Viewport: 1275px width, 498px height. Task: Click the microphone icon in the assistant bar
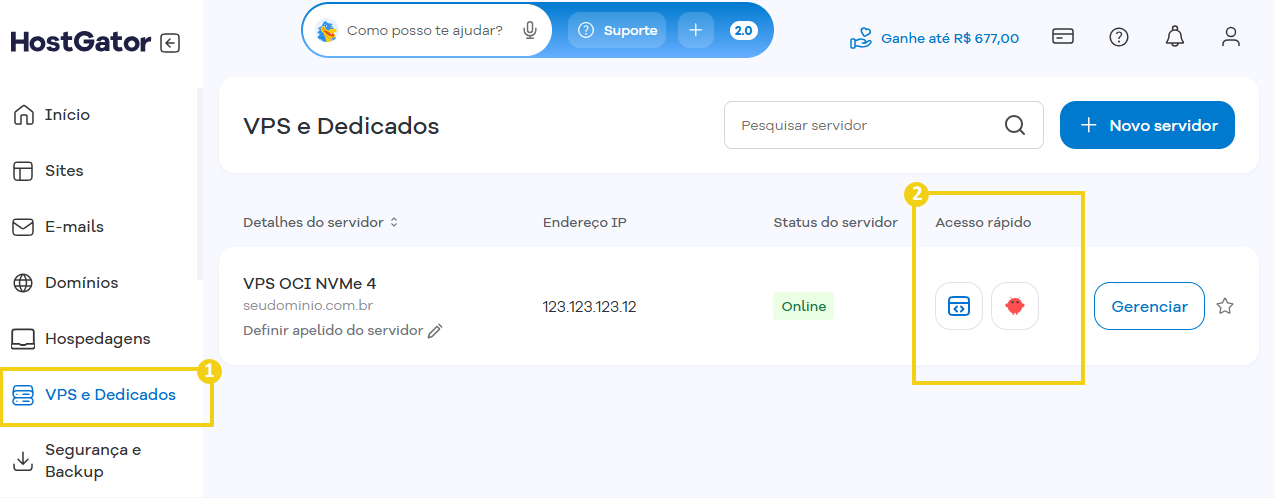[530, 30]
